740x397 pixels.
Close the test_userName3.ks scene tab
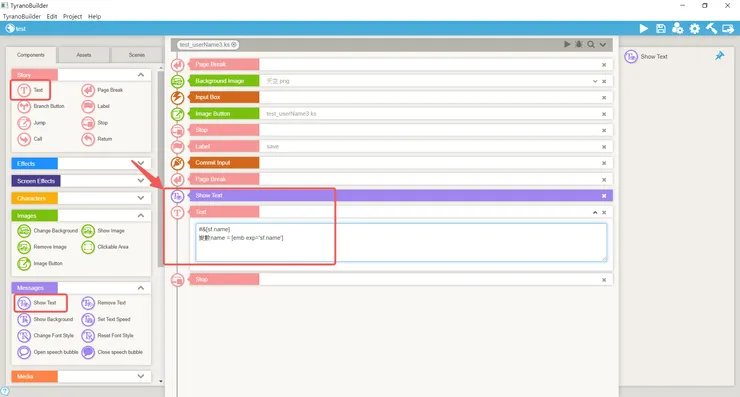pos(234,44)
